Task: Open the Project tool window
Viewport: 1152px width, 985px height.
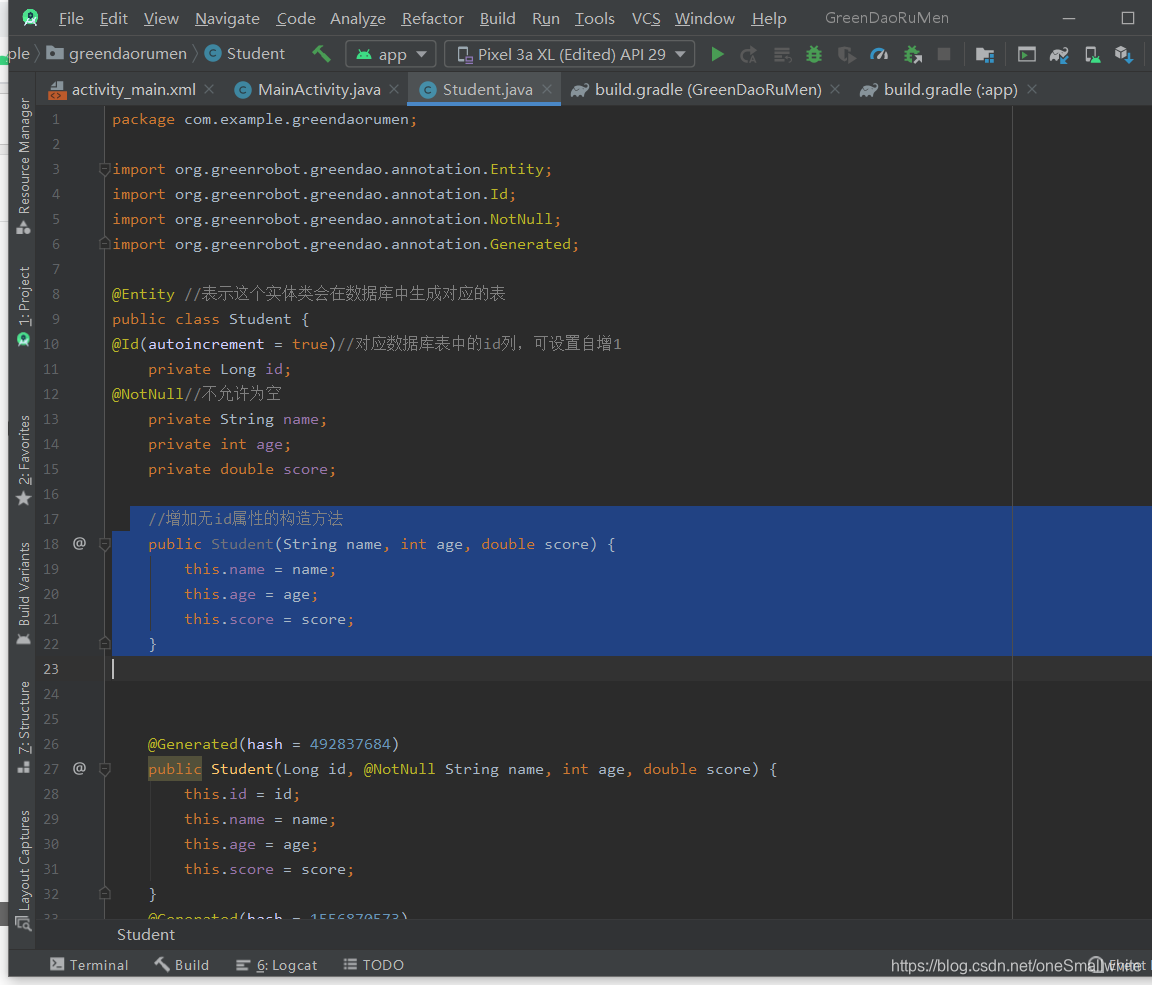Action: pyautogui.click(x=24, y=306)
